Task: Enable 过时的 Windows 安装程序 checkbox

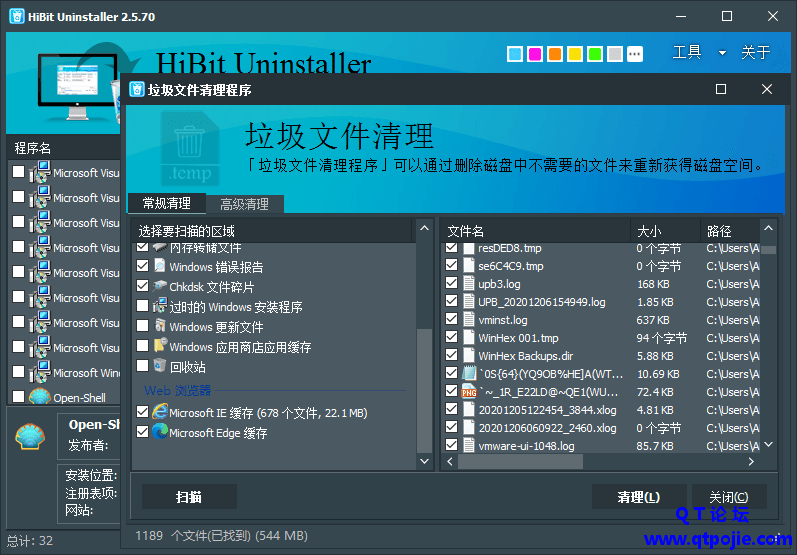Action: coord(143,306)
